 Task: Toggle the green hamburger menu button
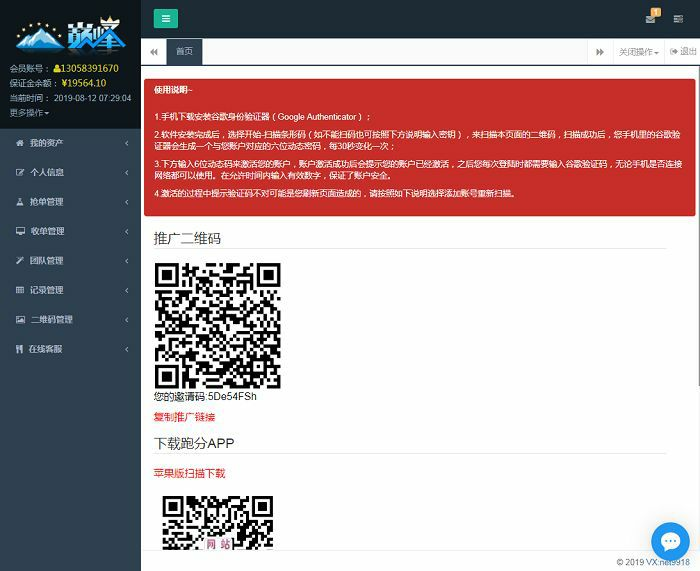166,18
